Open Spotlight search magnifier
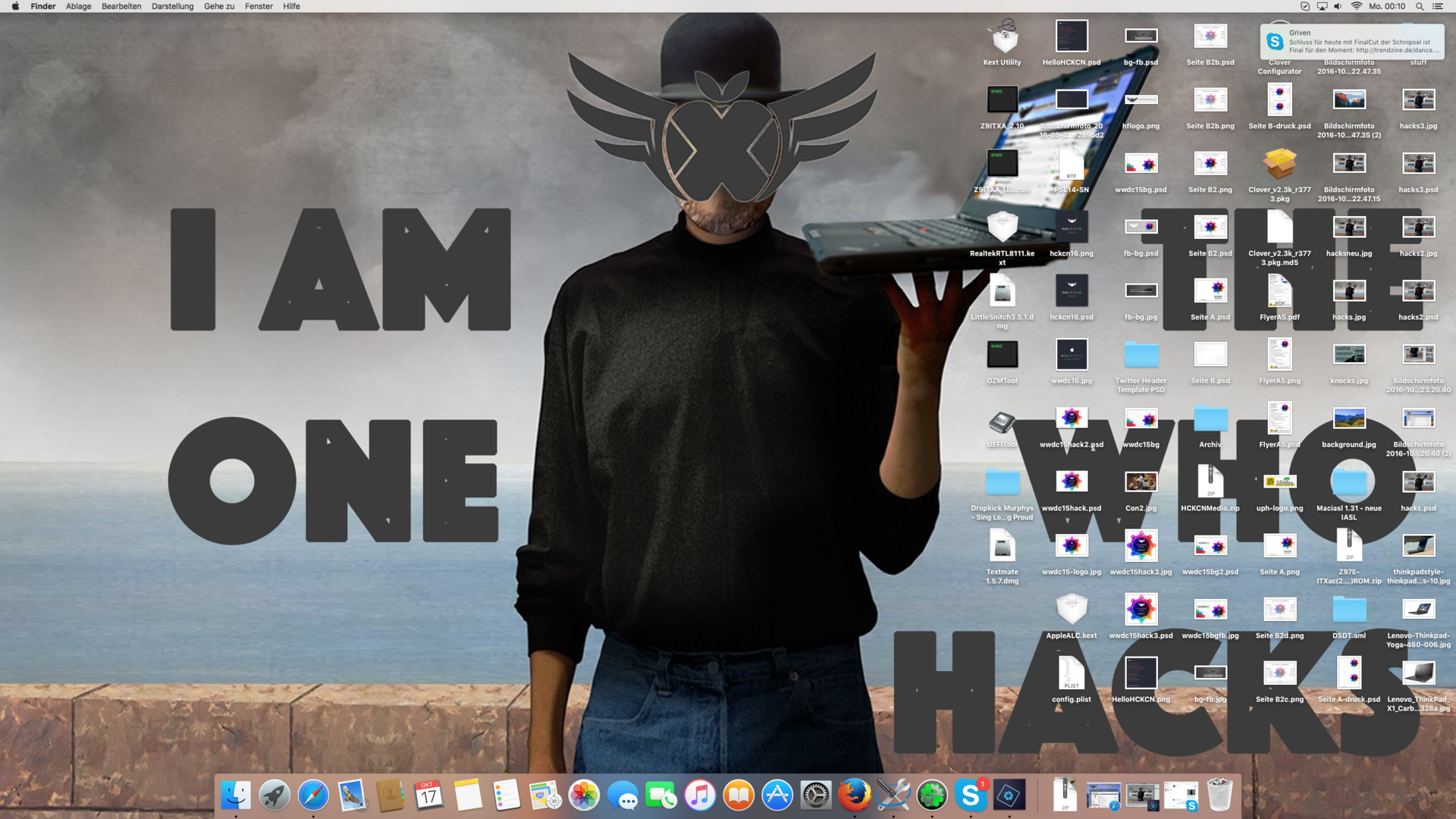 1419,6
